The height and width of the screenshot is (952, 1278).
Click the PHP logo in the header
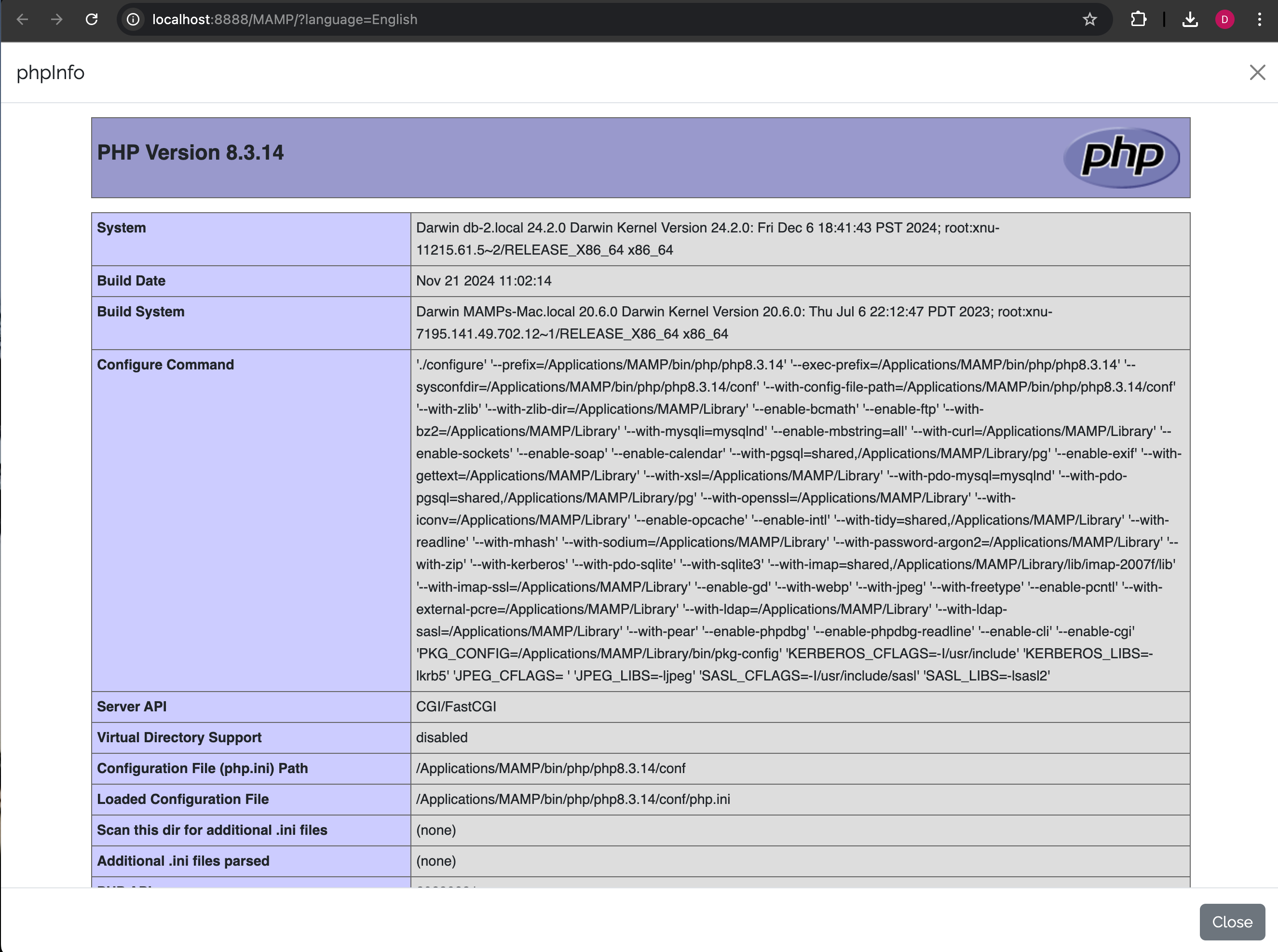(1121, 157)
